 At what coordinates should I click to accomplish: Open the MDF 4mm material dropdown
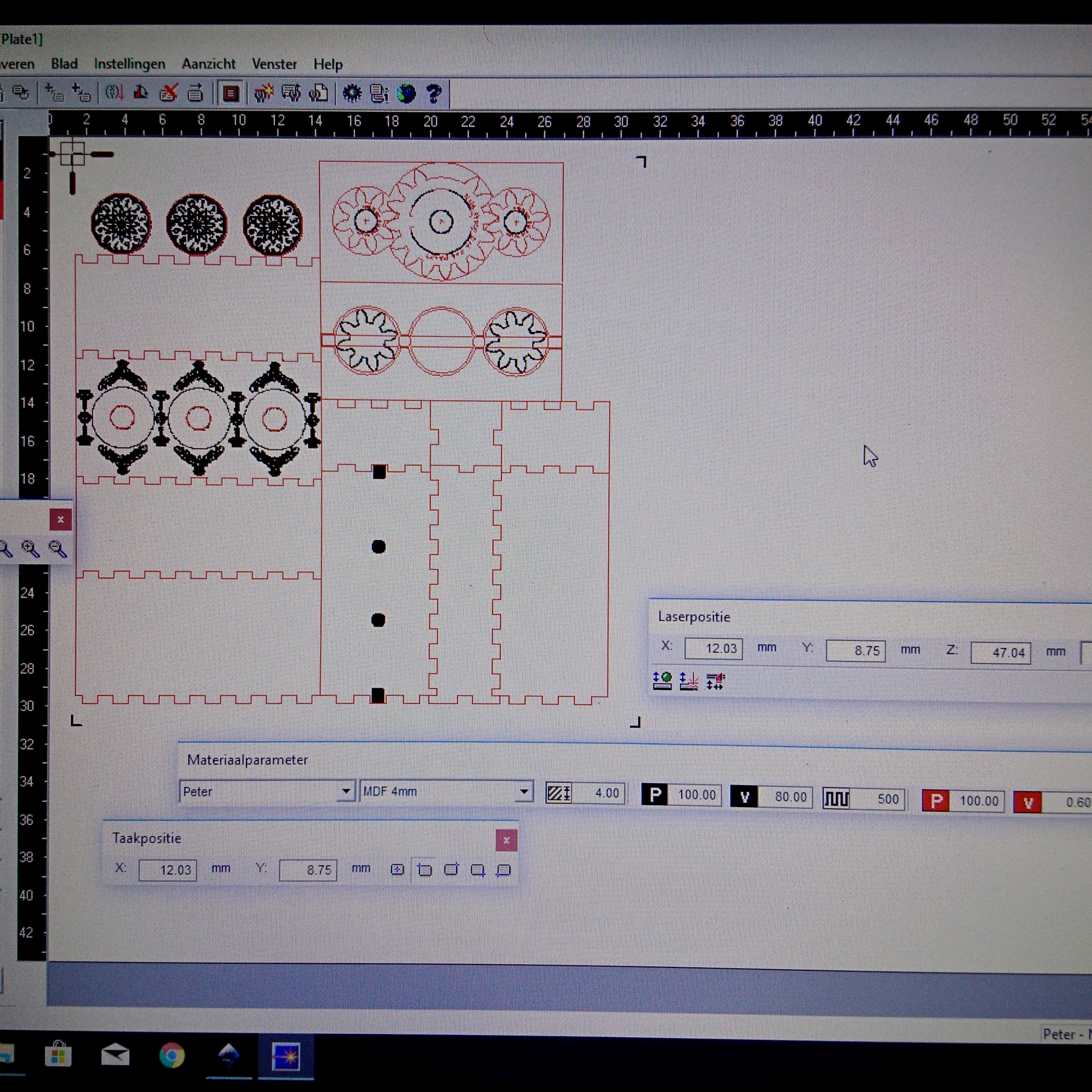pos(524,792)
